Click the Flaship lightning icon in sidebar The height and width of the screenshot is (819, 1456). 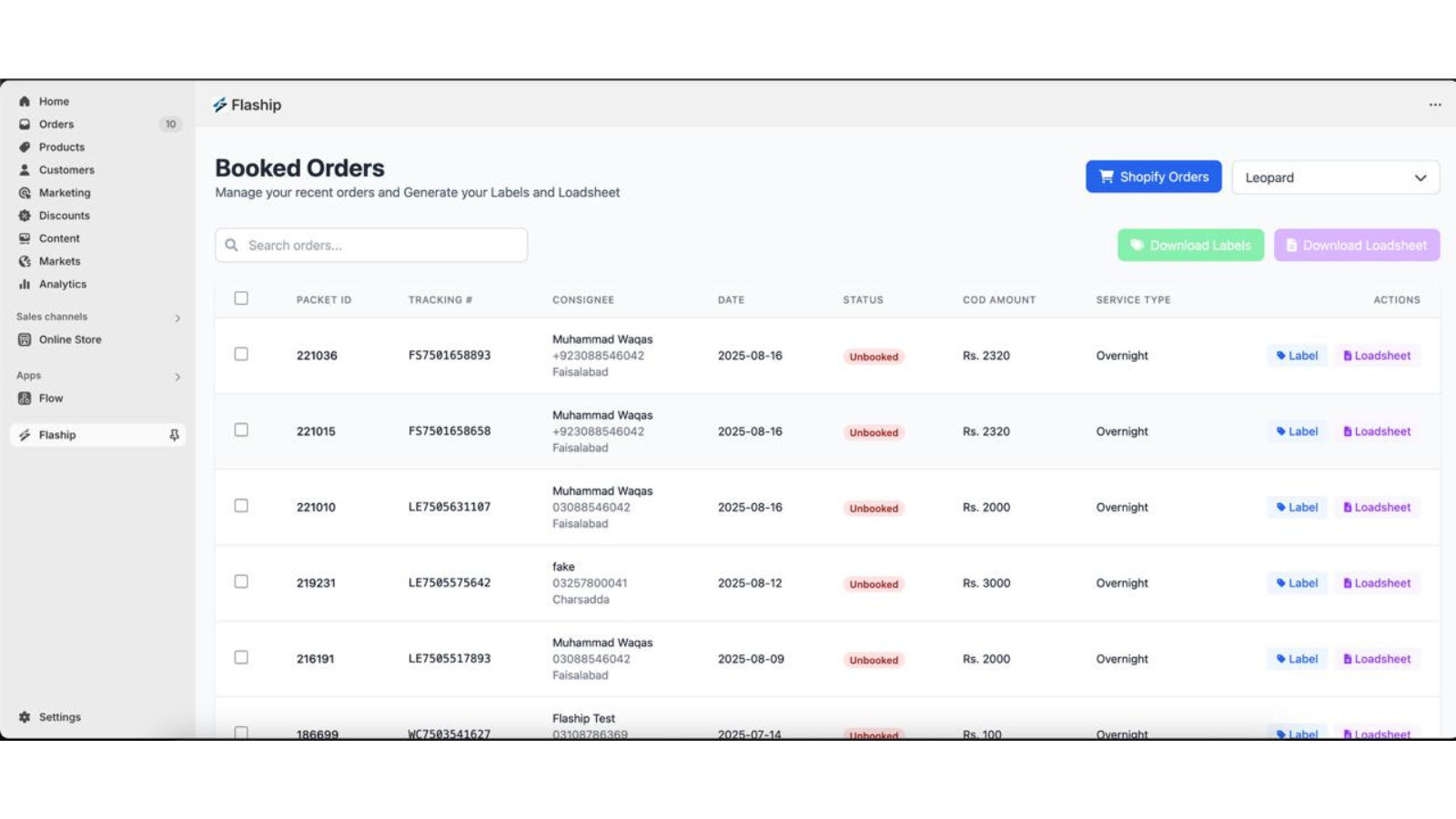point(25,435)
